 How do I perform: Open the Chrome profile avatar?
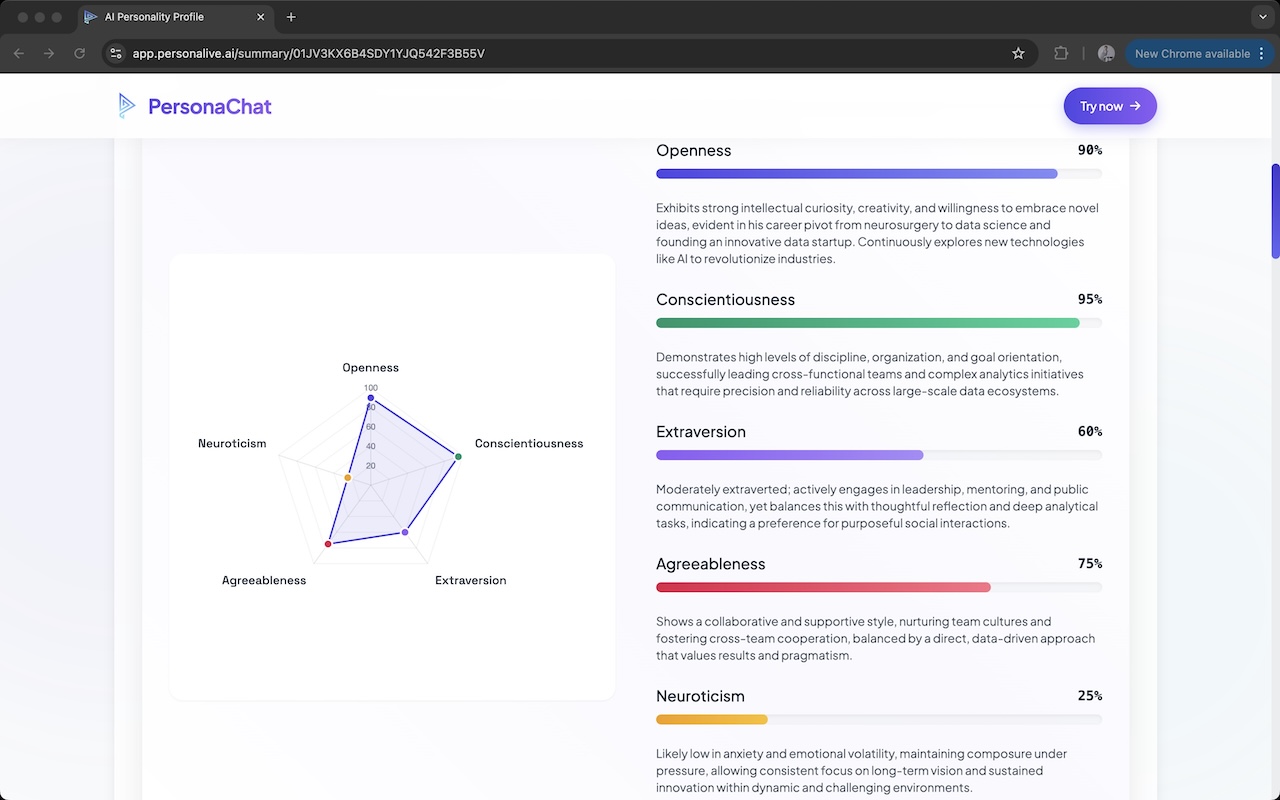1106,53
